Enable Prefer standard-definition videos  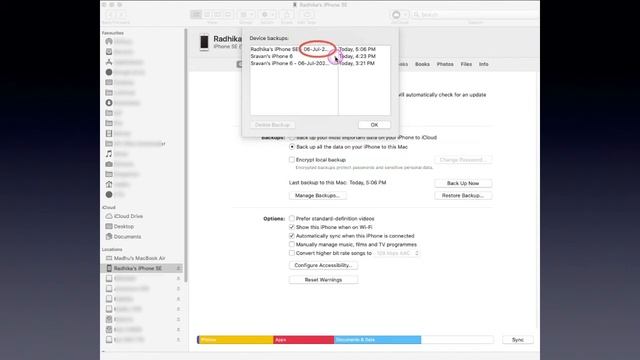tap(292, 218)
